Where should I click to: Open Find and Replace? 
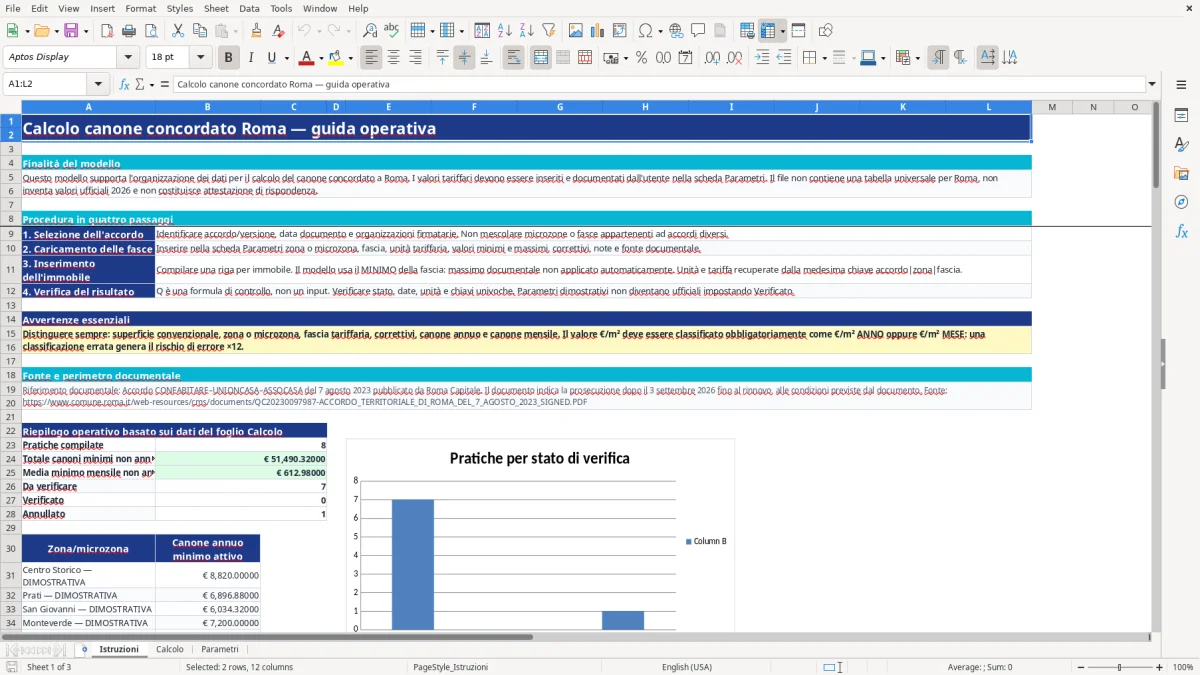[370, 31]
